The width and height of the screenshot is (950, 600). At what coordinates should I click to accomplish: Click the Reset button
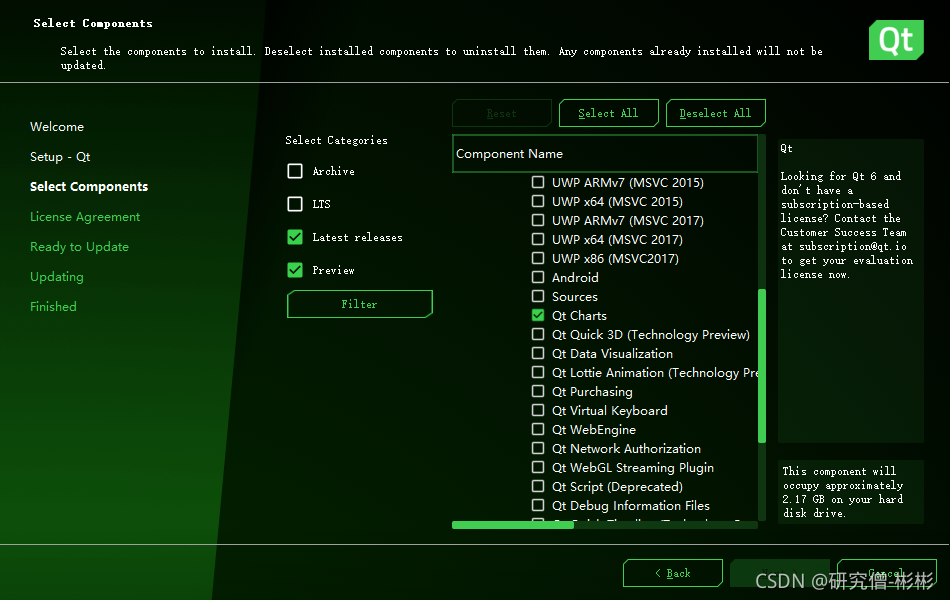coord(502,113)
